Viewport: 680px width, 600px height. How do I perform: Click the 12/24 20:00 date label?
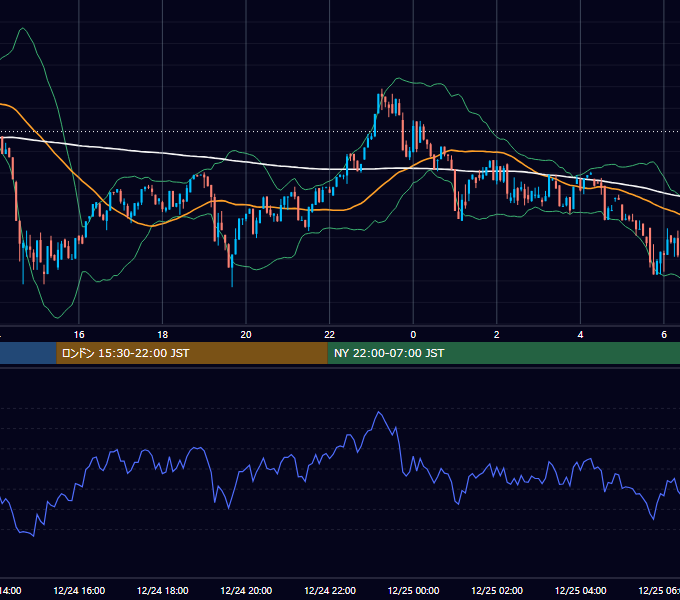click(x=246, y=591)
